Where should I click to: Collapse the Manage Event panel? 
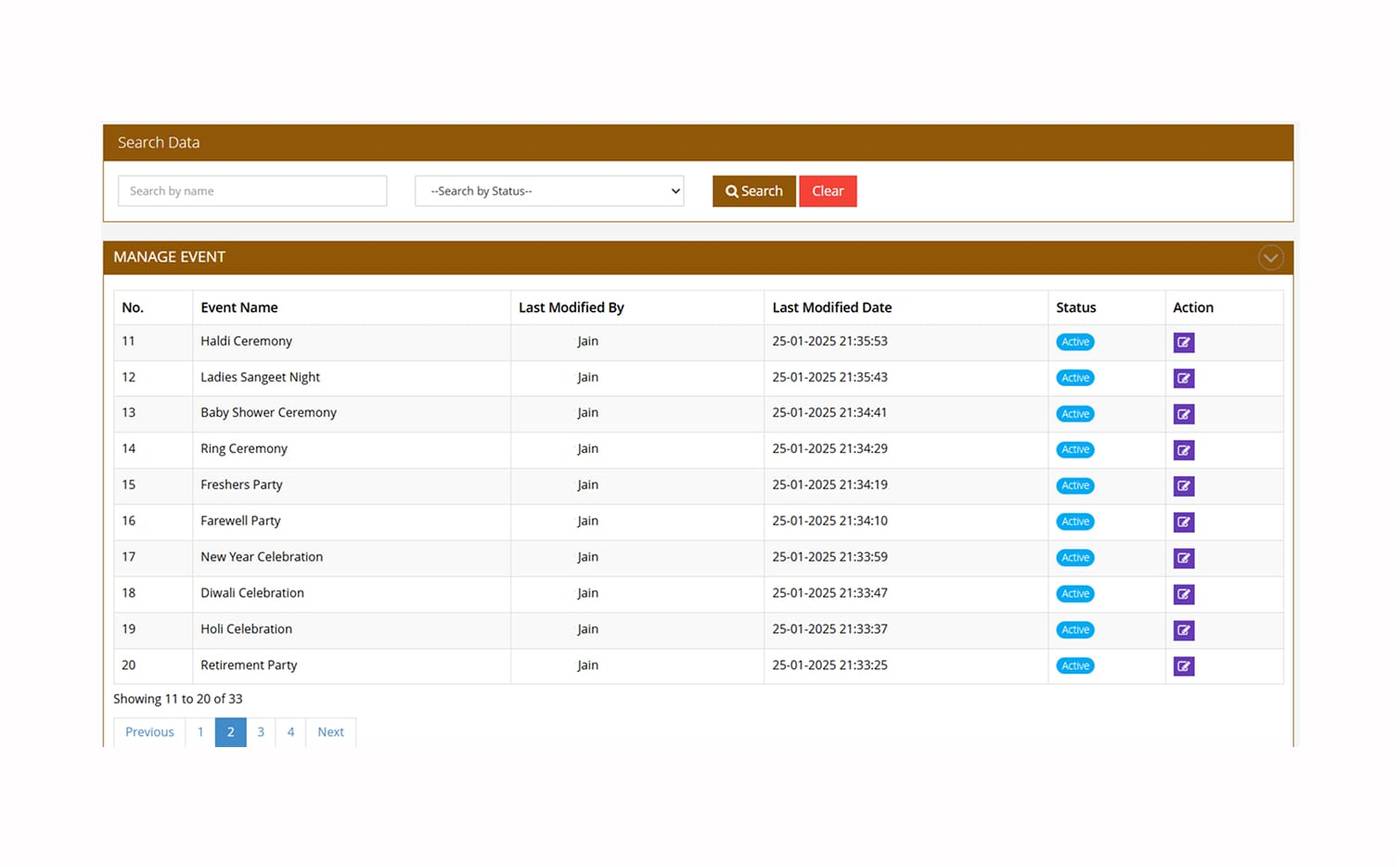click(1270, 258)
